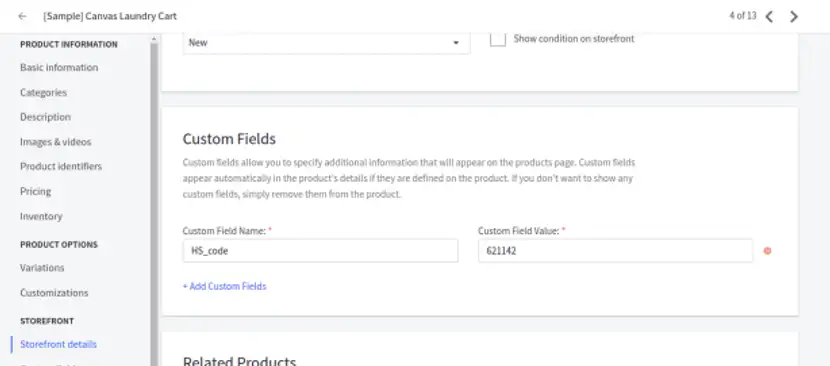Open Inventory section
The image size is (830, 366).
click(x=41, y=216)
